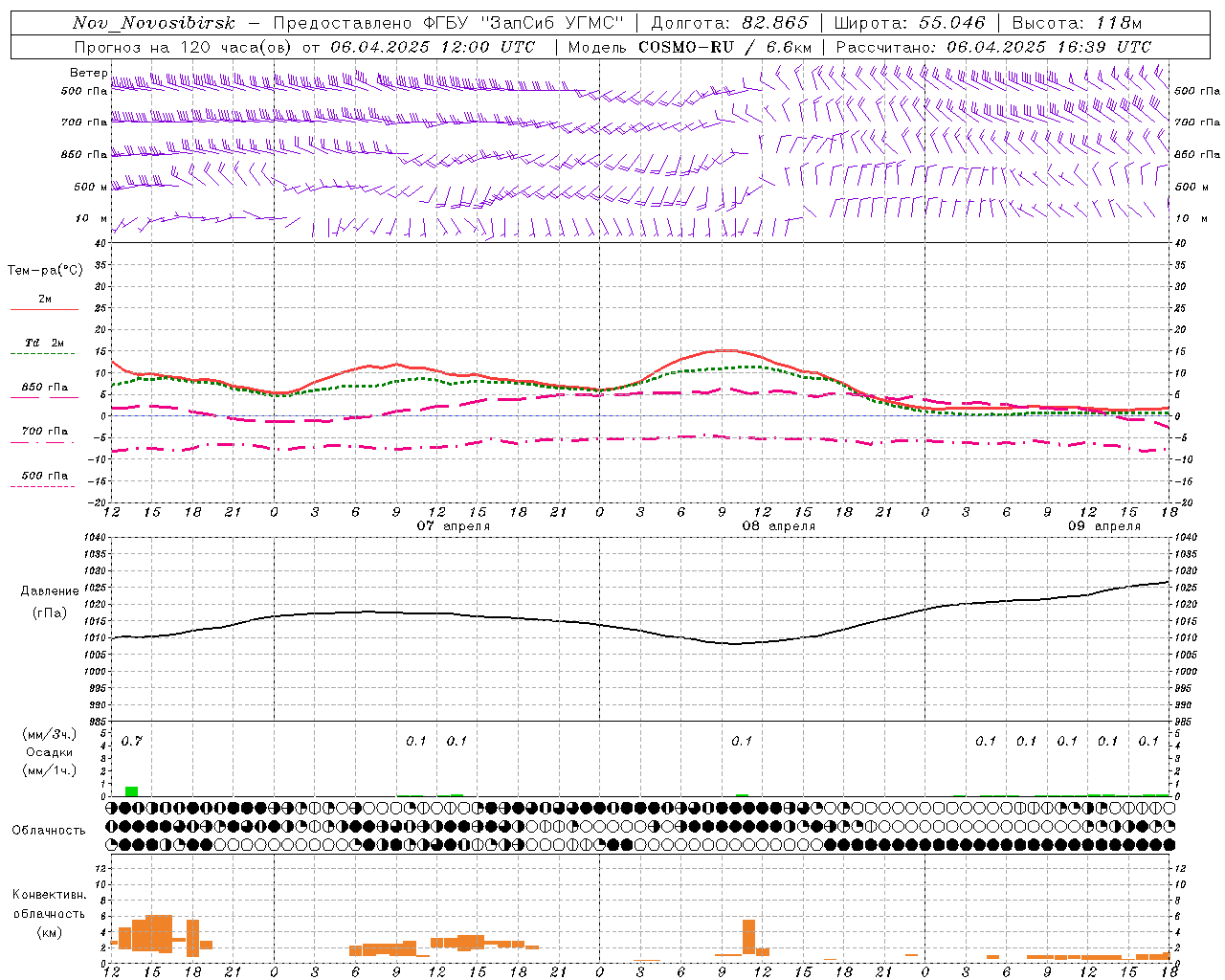
Task: Click the 700 гПа temperature legend entry
Action: [45, 431]
